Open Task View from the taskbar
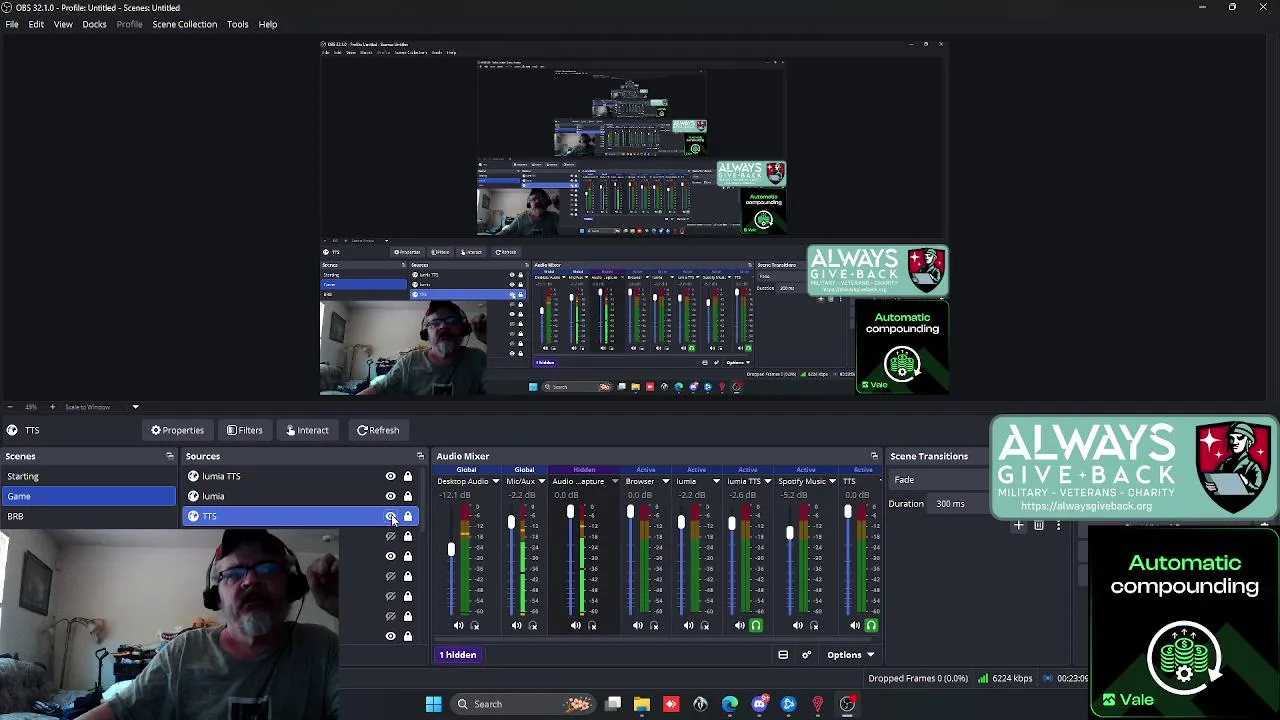This screenshot has width=1280, height=720. (613, 704)
